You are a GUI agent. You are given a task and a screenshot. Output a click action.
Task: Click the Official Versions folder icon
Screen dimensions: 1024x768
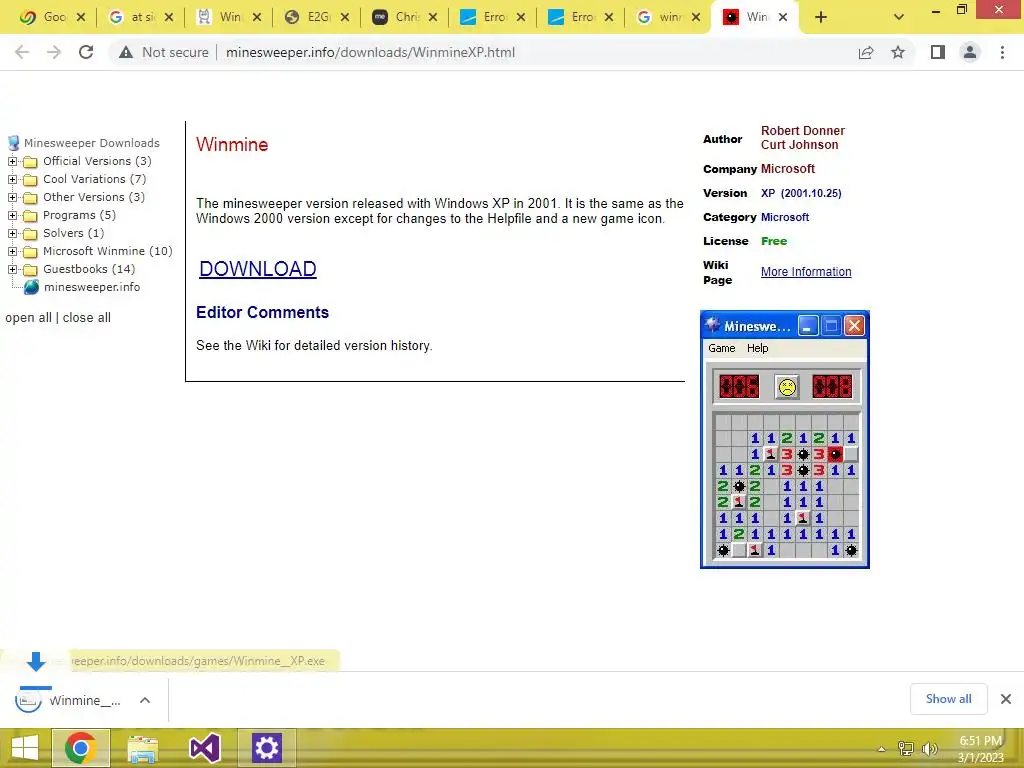(30, 161)
